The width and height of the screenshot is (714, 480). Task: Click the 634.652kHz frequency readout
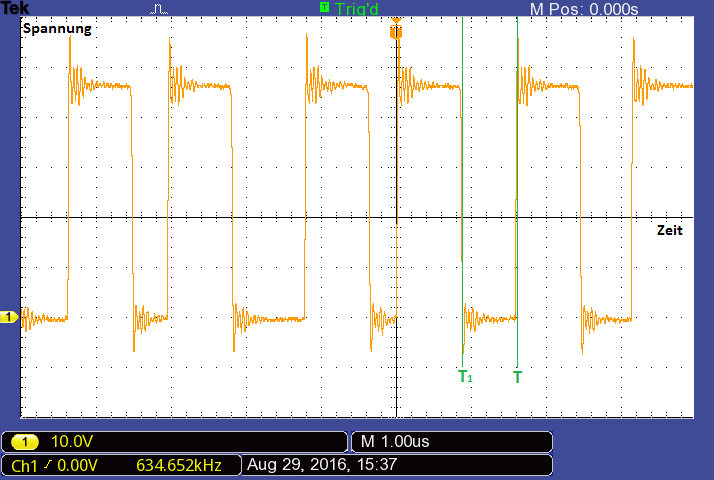[178, 465]
